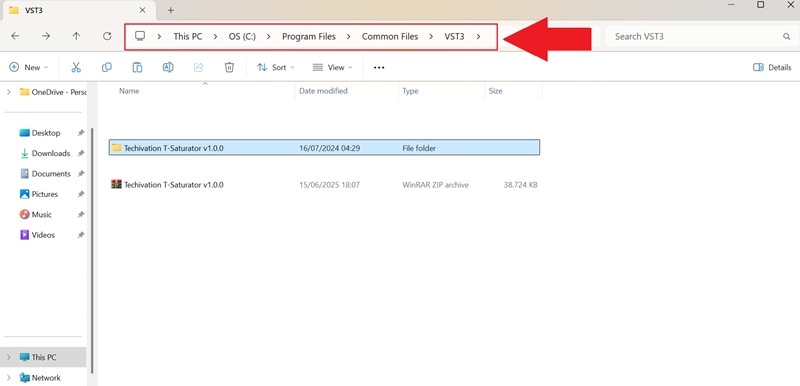Select Techivation T-Saturator v1.0.0 ZIP archive

[324, 185]
